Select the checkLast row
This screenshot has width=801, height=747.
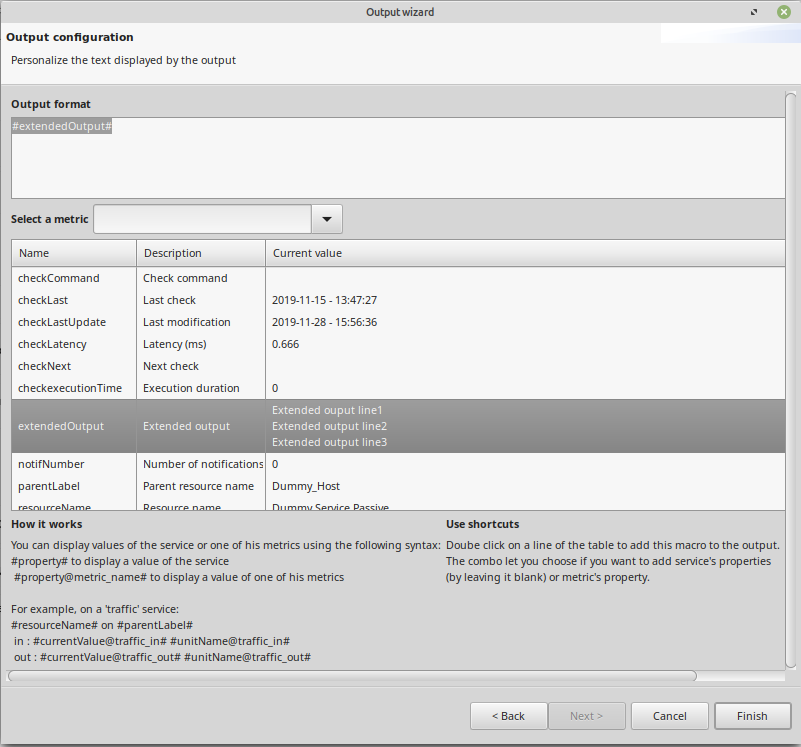pyautogui.click(x=398, y=300)
